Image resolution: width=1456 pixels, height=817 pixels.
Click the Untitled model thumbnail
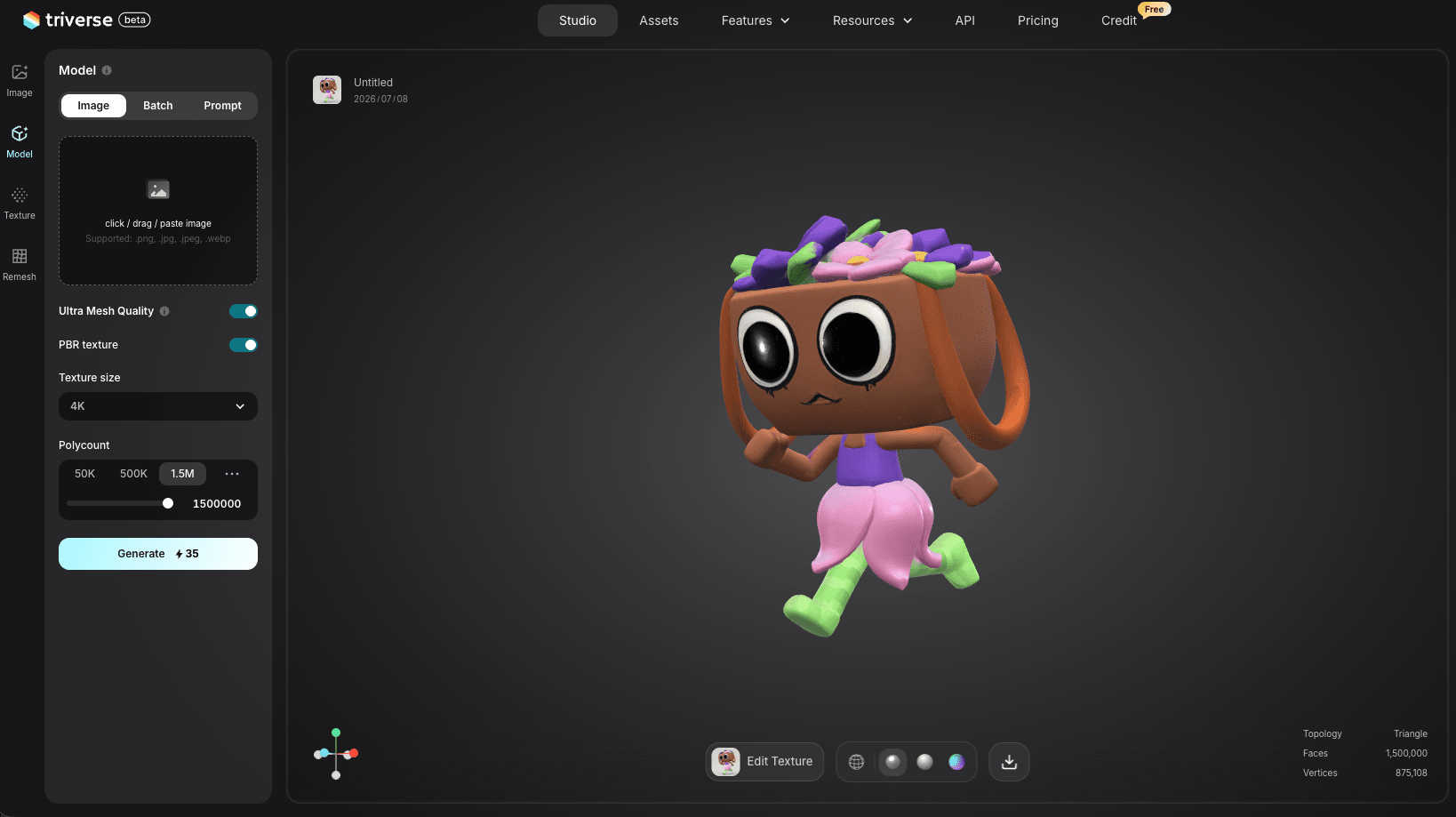[x=327, y=90]
